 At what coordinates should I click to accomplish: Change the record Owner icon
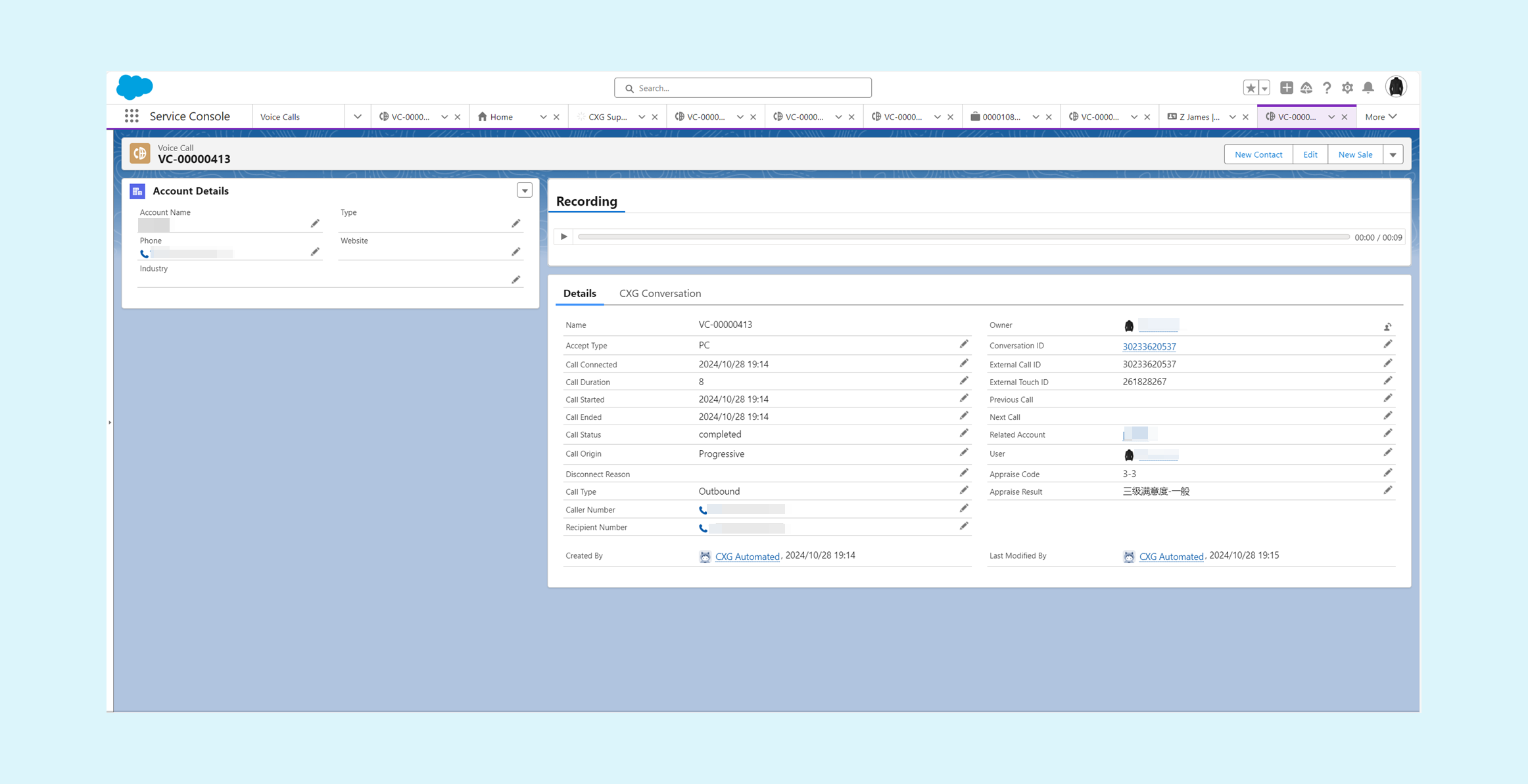click(1387, 327)
